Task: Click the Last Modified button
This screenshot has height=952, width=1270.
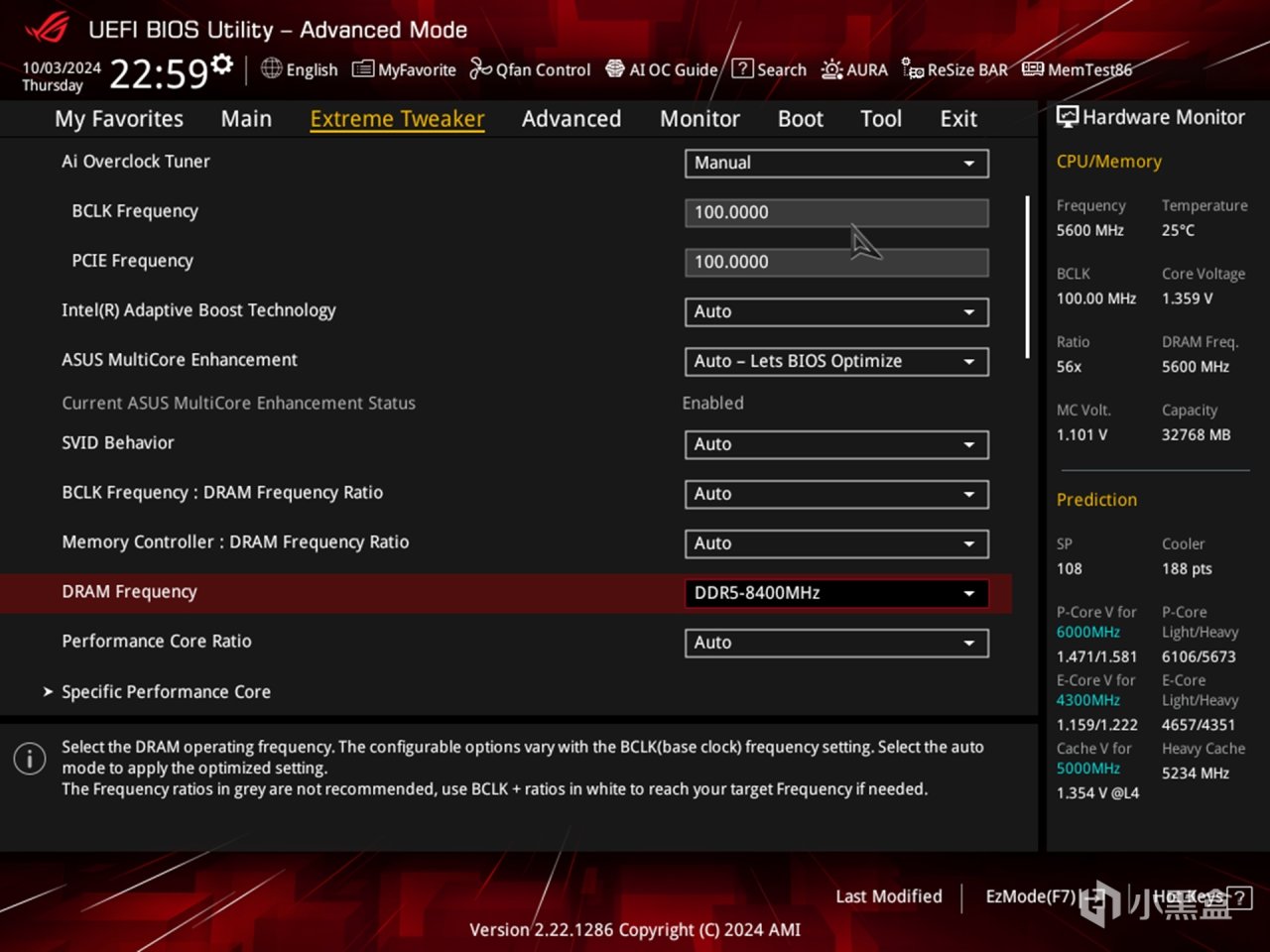Action: tap(889, 896)
